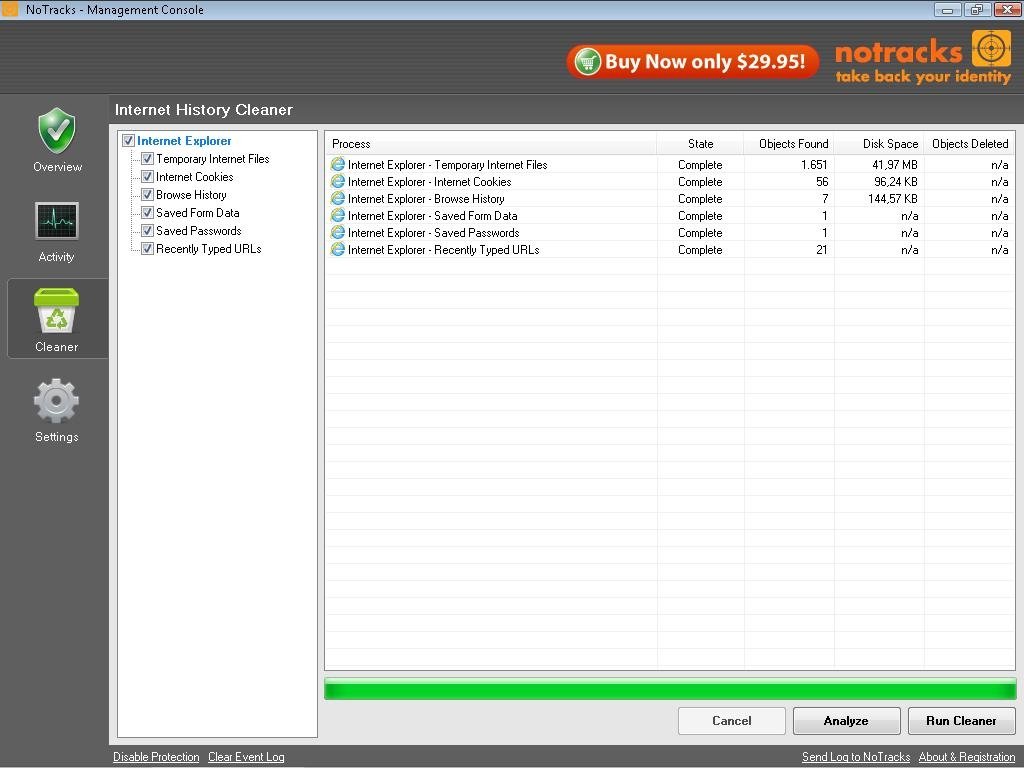Image resolution: width=1024 pixels, height=768 pixels.
Task: Click the Recently Typed URLs row IE icon
Action: tap(338, 249)
